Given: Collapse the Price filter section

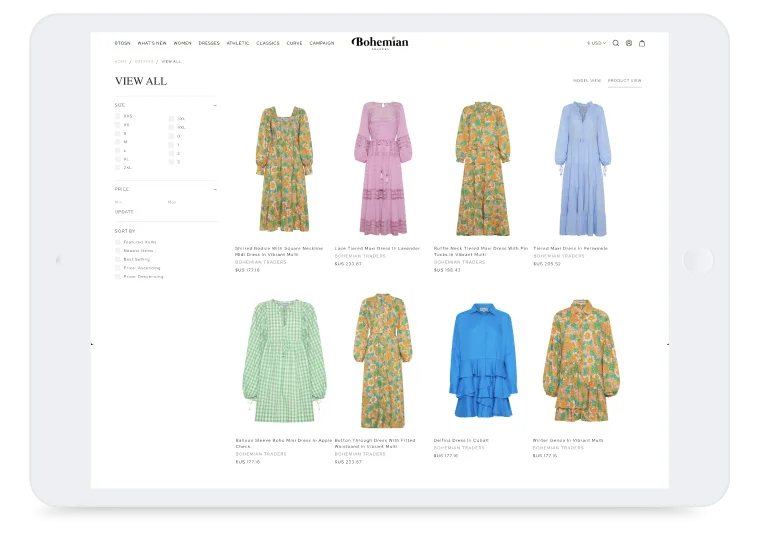Looking at the screenshot, I should click(x=214, y=188).
